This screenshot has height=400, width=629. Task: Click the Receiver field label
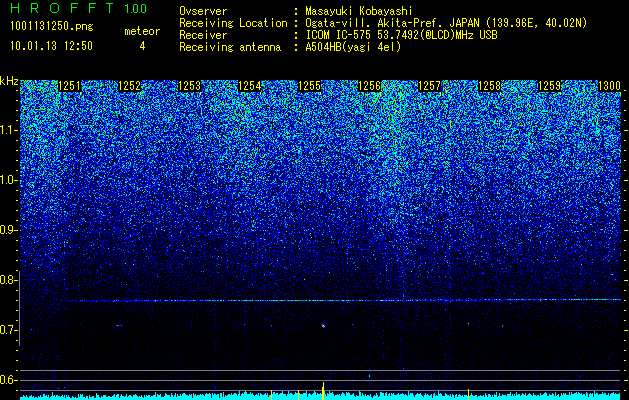(203, 35)
